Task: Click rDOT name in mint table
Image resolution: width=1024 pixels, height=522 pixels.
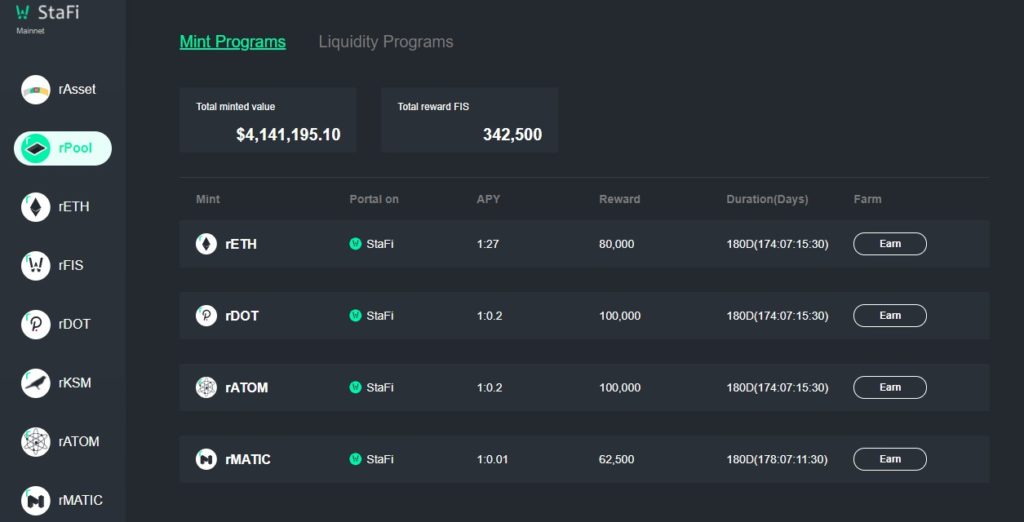Action: tap(242, 316)
